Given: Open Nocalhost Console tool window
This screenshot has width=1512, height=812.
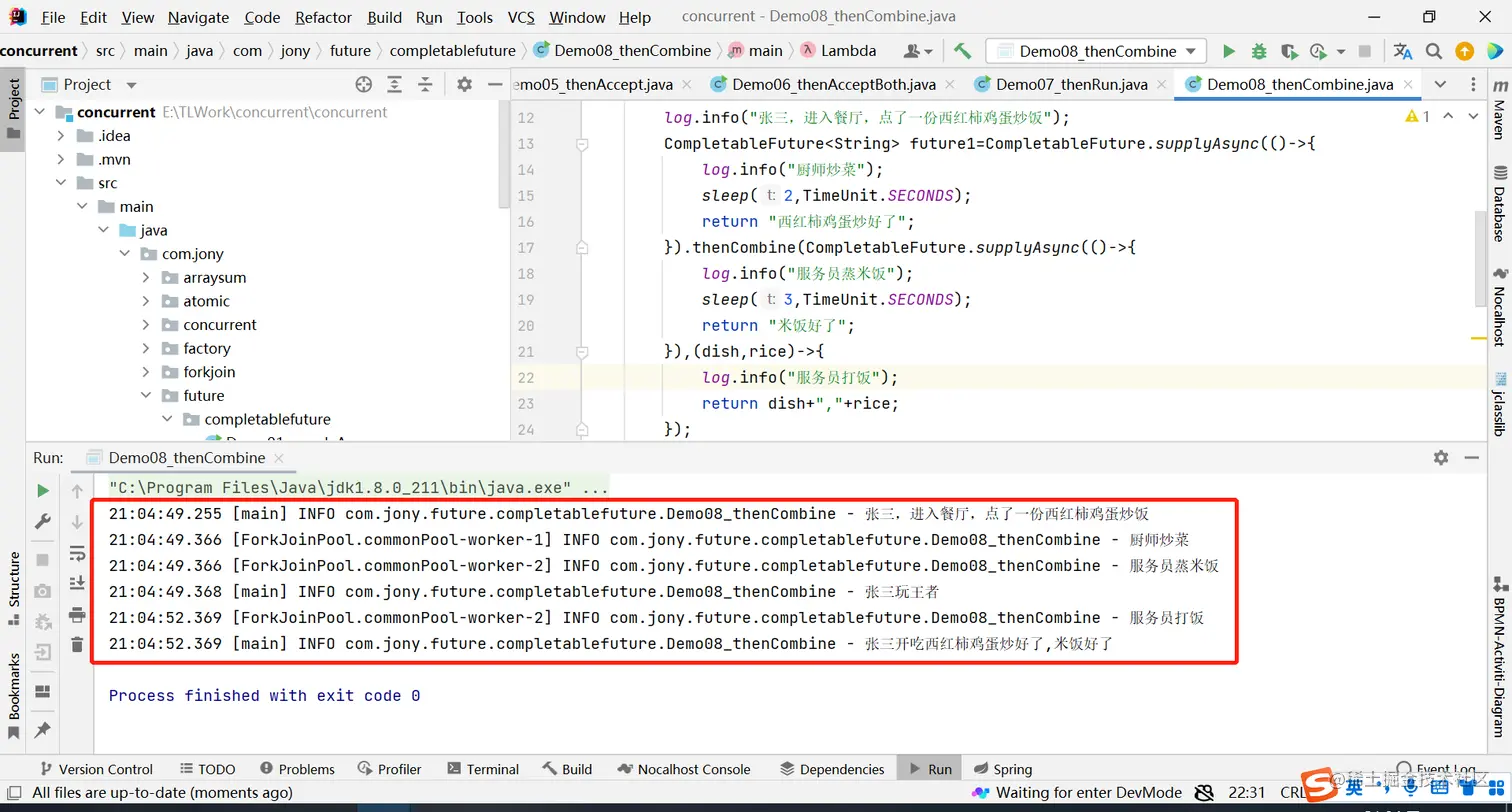Looking at the screenshot, I should coord(684,769).
